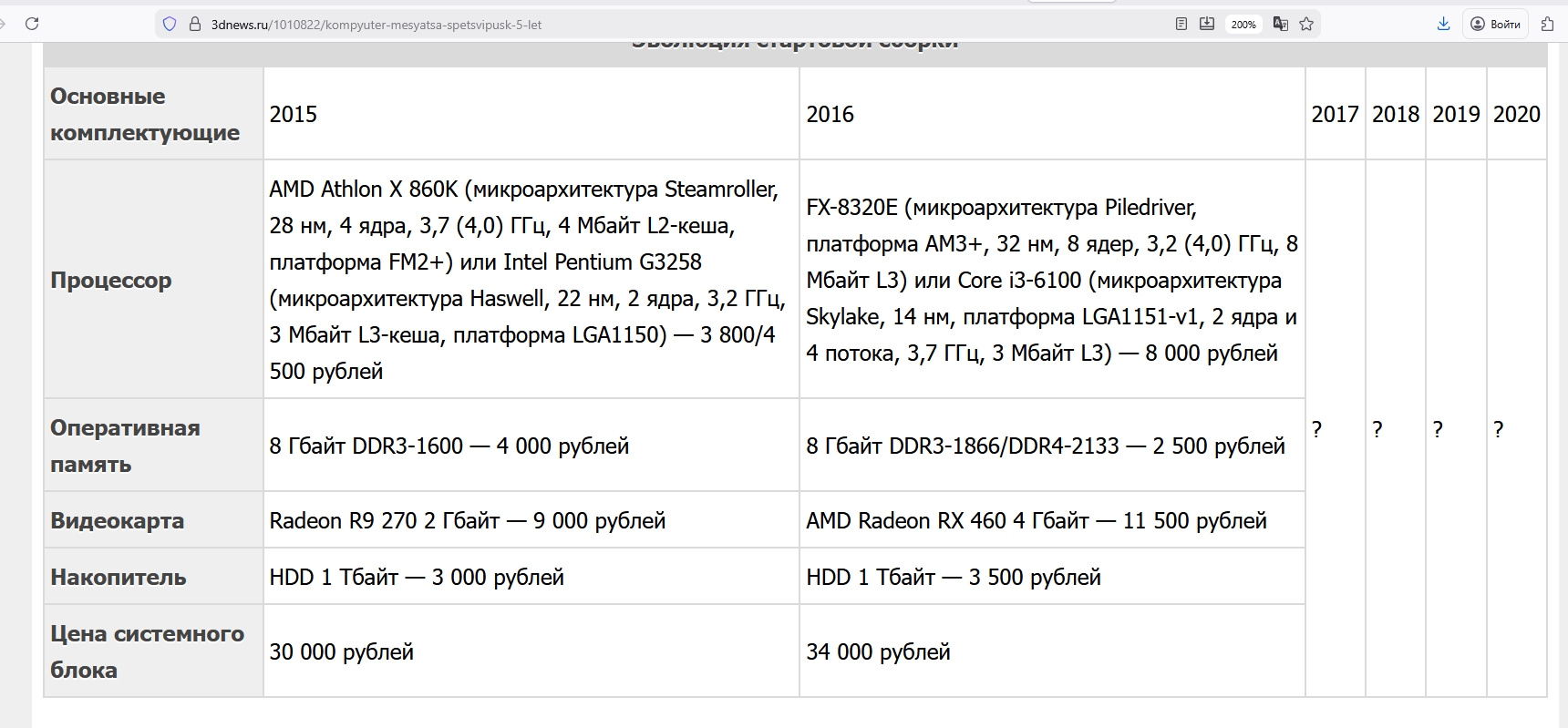
Task: Click the AMD Athlon X 860K processor cell
Action: click(x=531, y=280)
